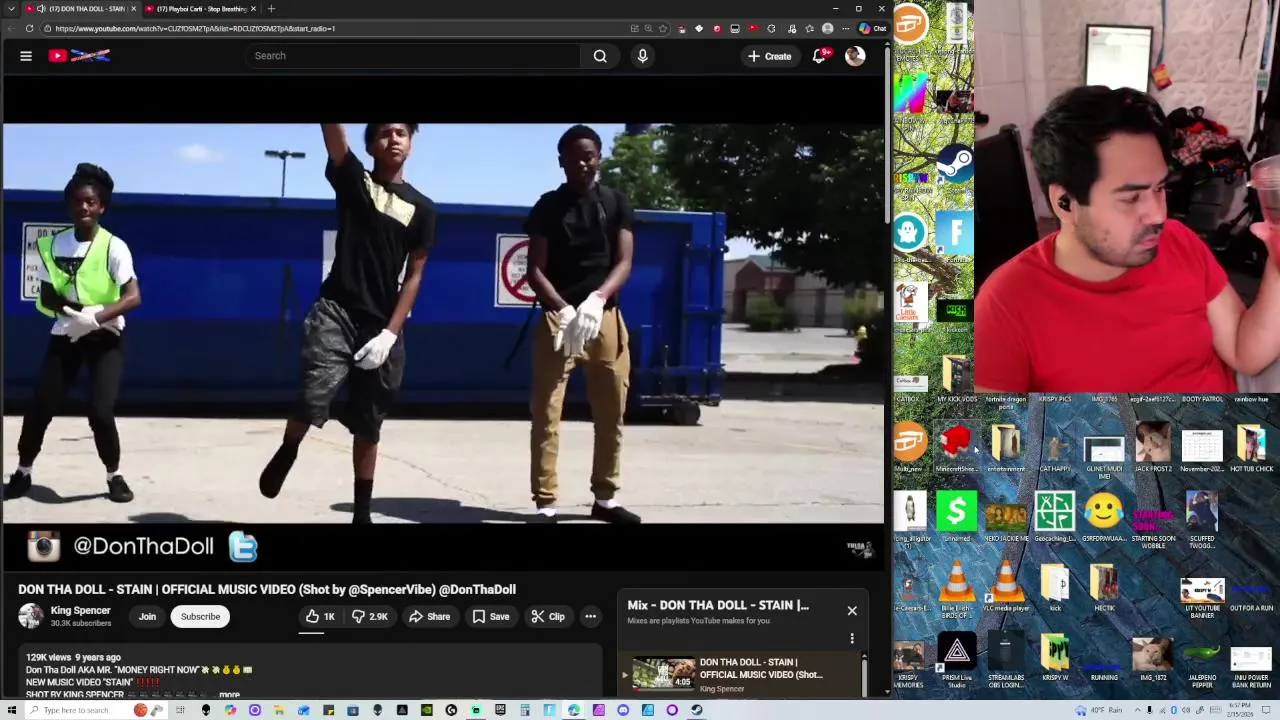Image resolution: width=1280 pixels, height=720 pixels.
Task: Start voice search with the microphone
Action: click(643, 56)
